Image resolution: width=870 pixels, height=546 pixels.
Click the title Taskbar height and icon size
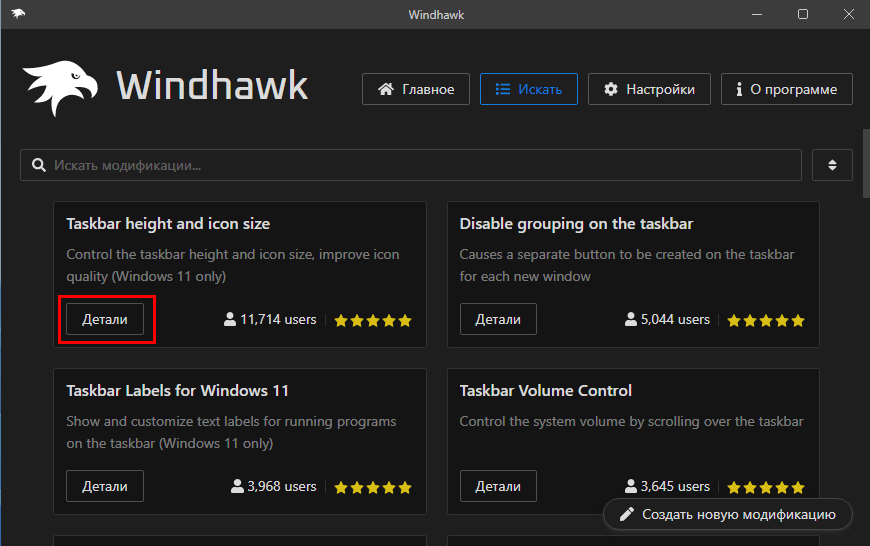point(168,224)
